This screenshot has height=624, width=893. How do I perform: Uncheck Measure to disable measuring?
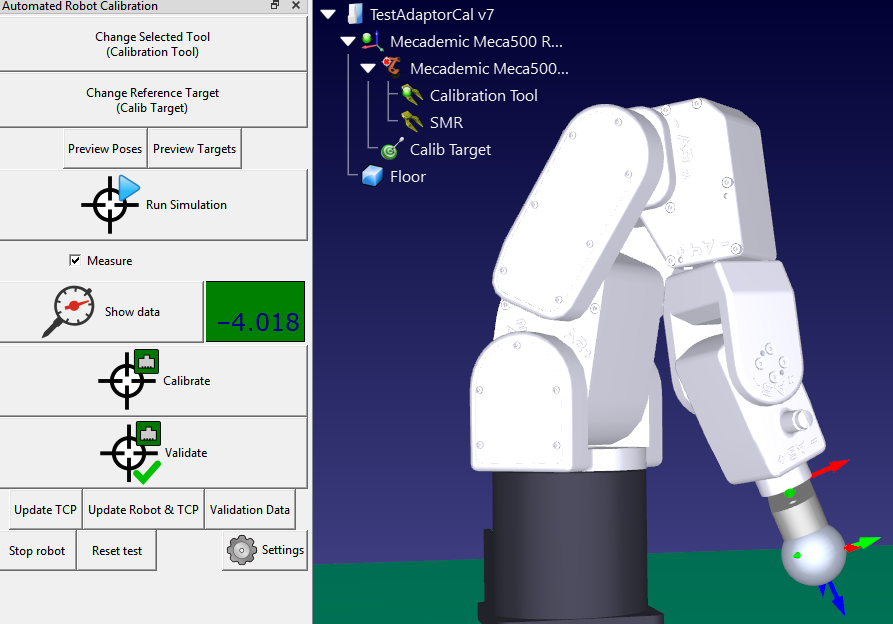(75, 260)
